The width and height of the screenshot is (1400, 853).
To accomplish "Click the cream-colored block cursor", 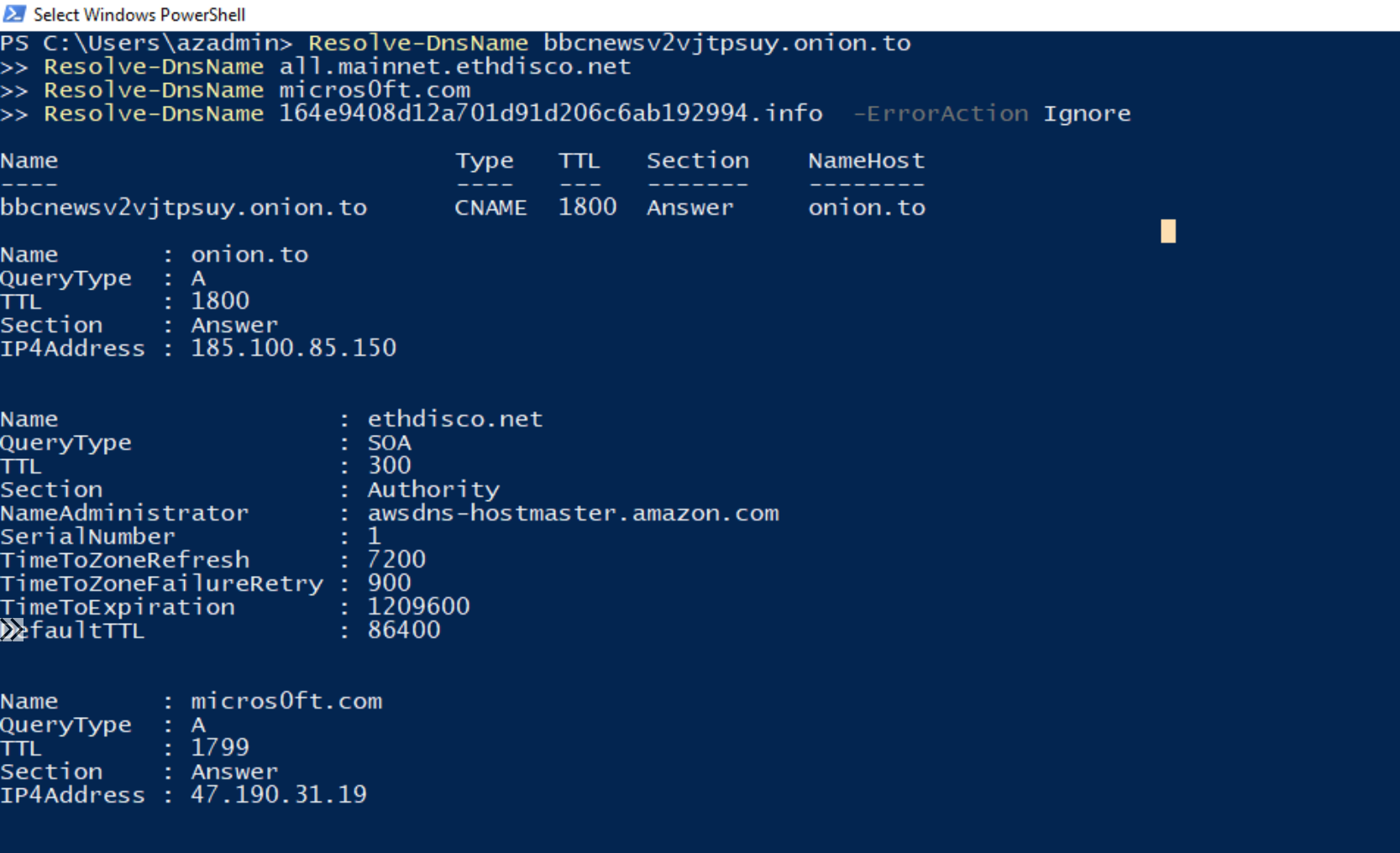I will [1167, 231].
